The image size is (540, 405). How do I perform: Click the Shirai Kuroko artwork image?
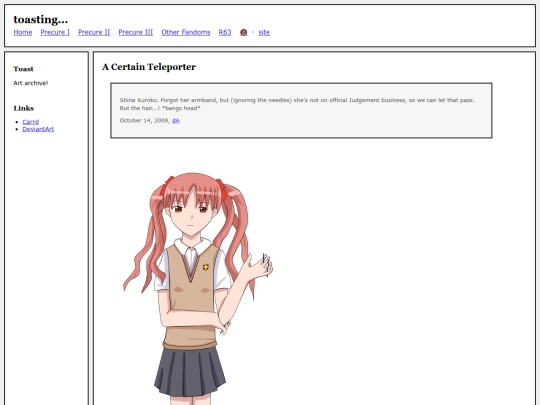pos(198,289)
